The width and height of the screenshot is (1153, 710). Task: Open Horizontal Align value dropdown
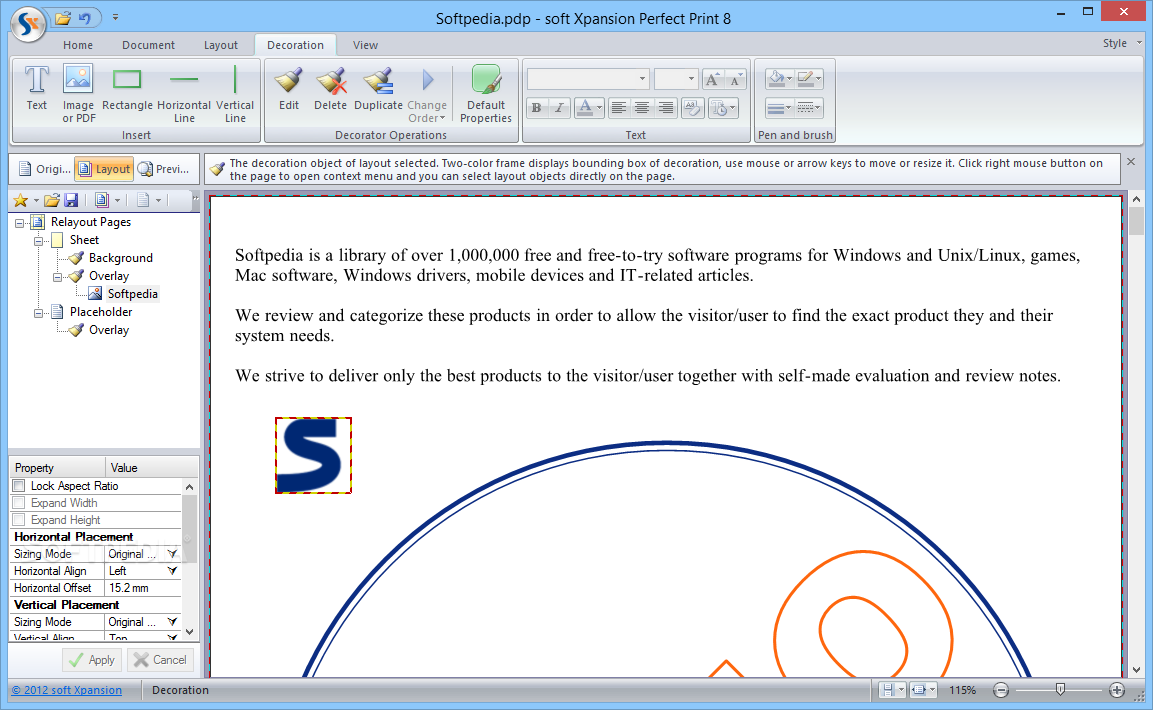tap(172, 571)
